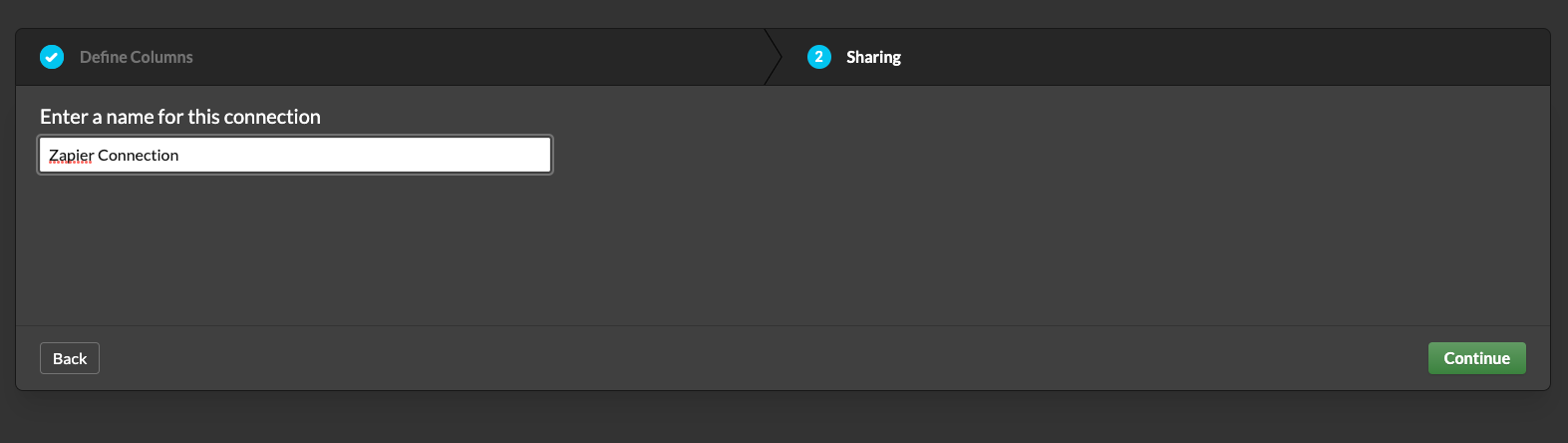Screen dimensions: 1568x443
Task: Click the chevron divider between wizard steps
Action: point(774,57)
